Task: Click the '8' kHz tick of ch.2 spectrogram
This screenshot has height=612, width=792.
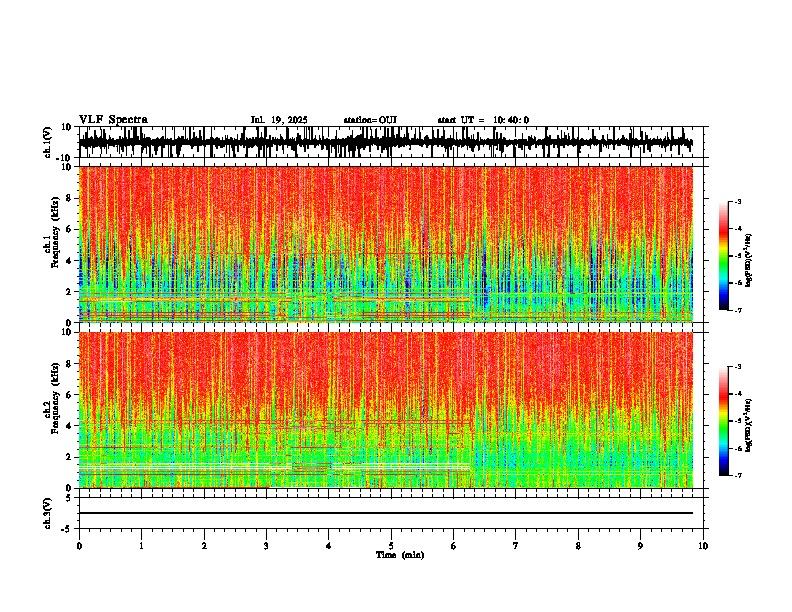Action: point(70,364)
